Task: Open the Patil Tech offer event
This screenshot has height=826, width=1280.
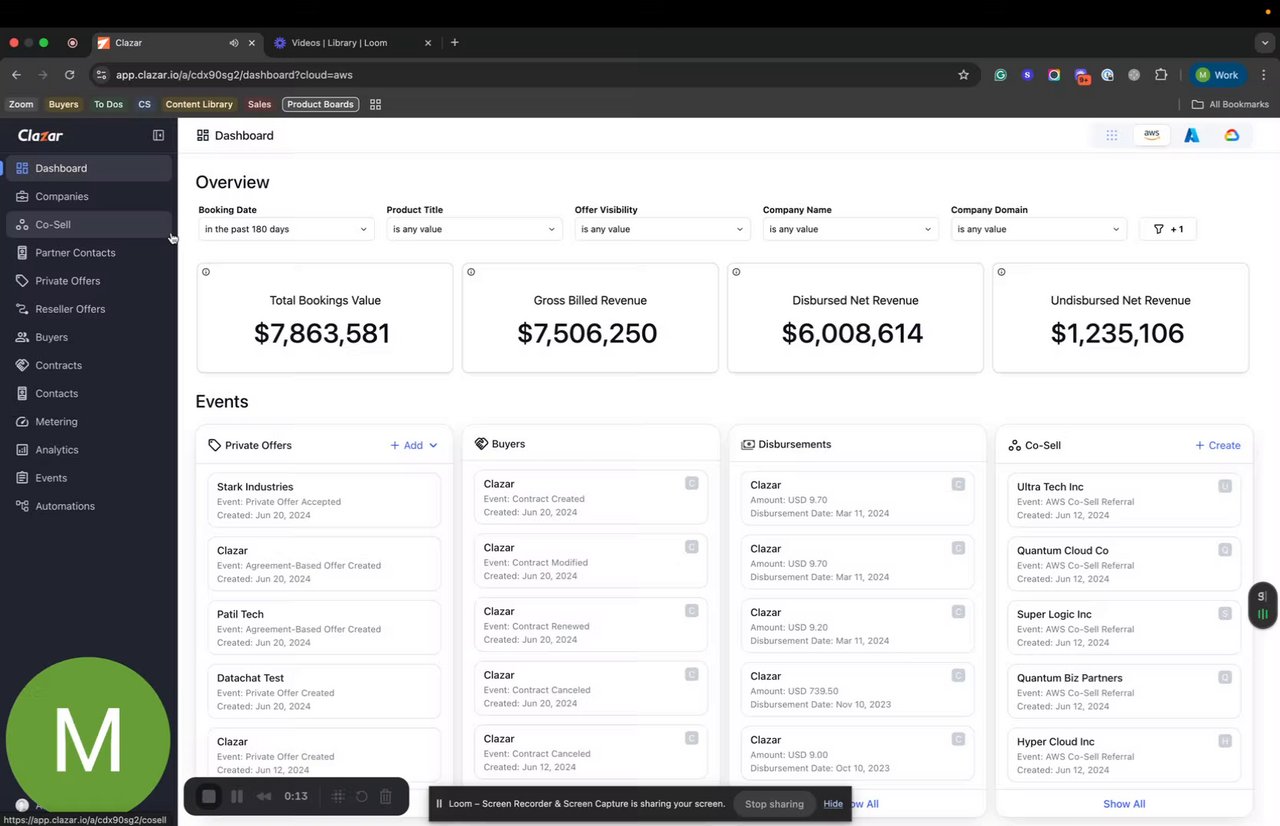Action: point(324,628)
